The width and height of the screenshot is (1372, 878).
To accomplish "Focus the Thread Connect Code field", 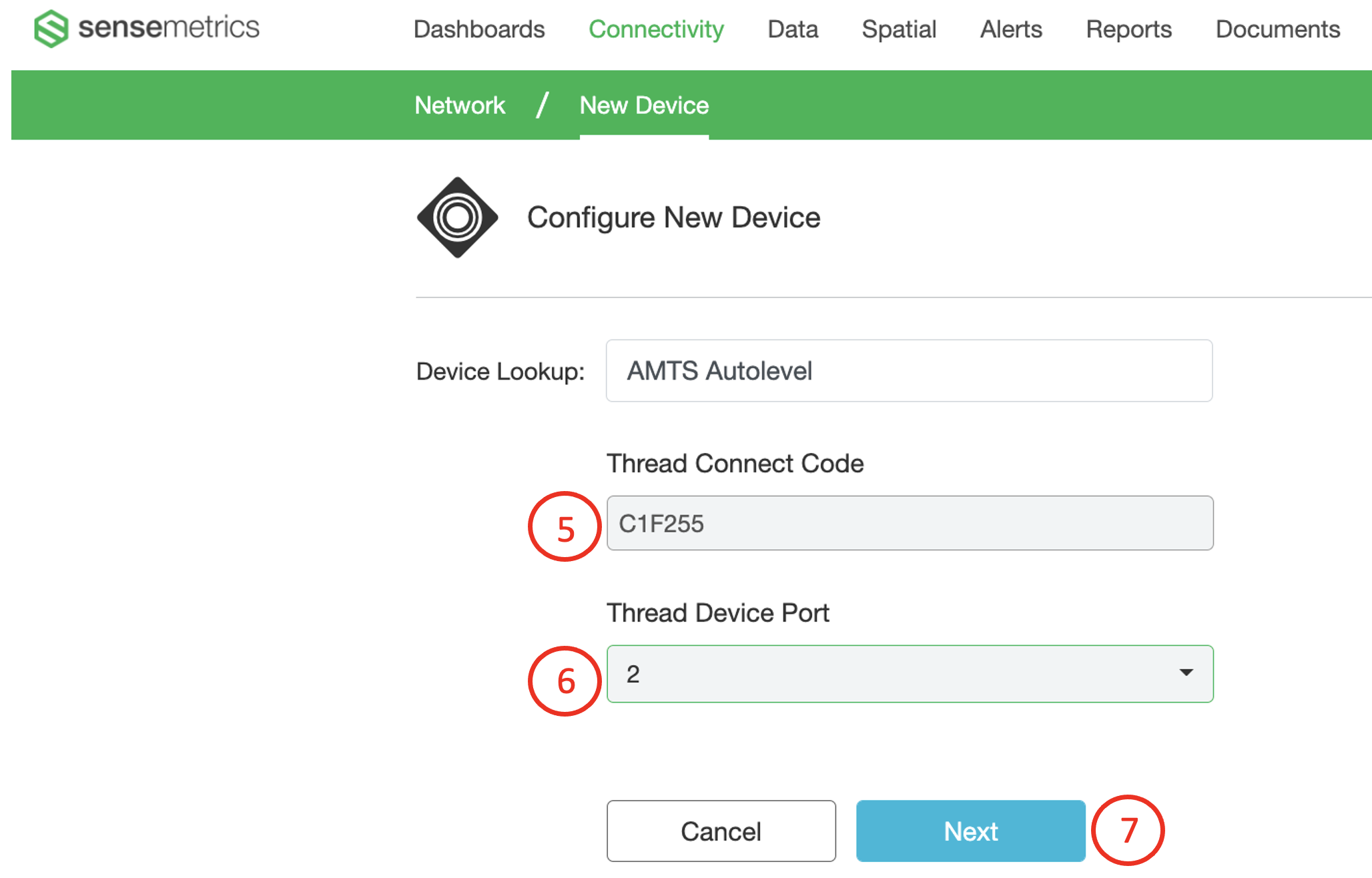I will pyautogui.click(x=910, y=523).
